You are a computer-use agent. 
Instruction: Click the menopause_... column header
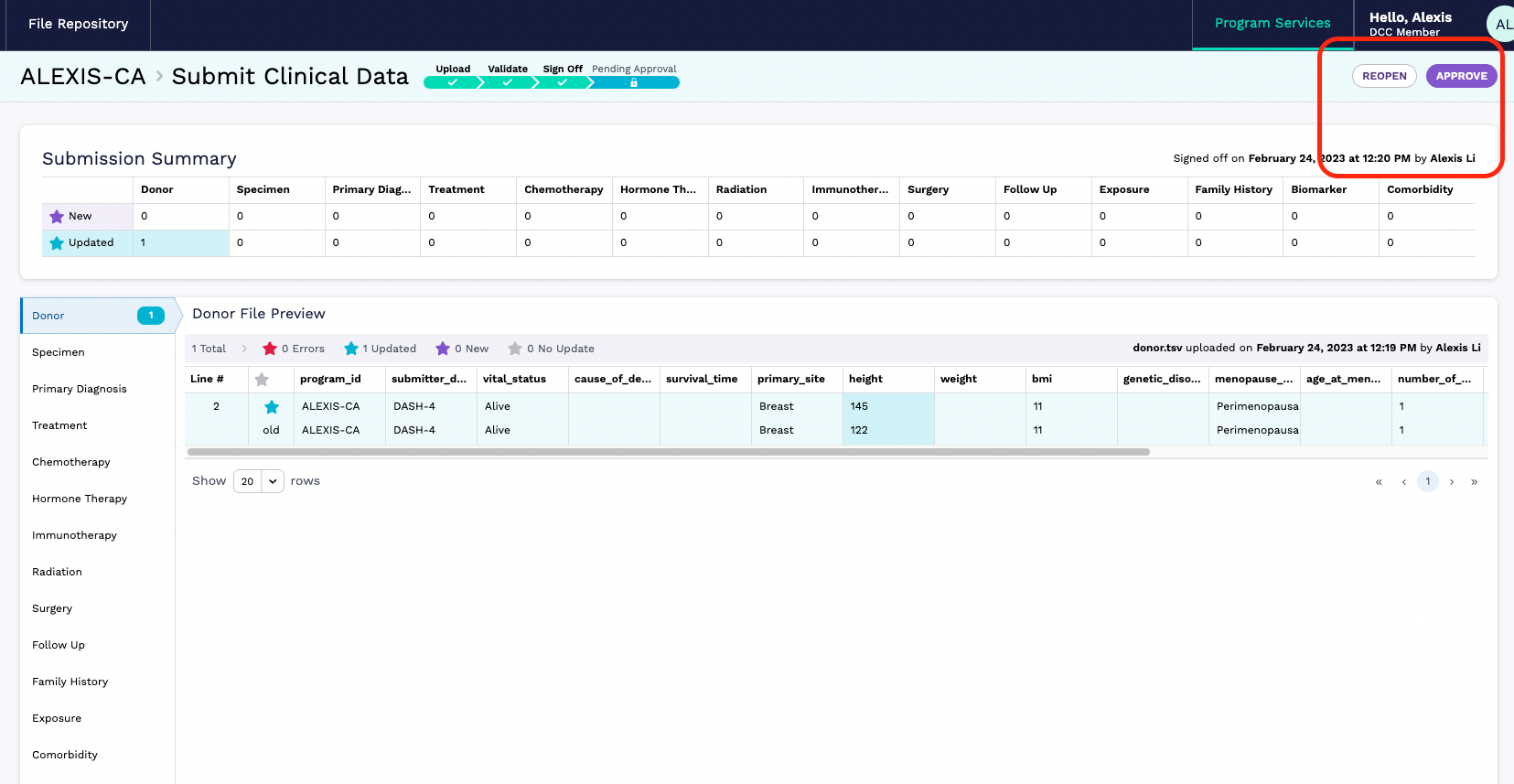pyautogui.click(x=1253, y=379)
